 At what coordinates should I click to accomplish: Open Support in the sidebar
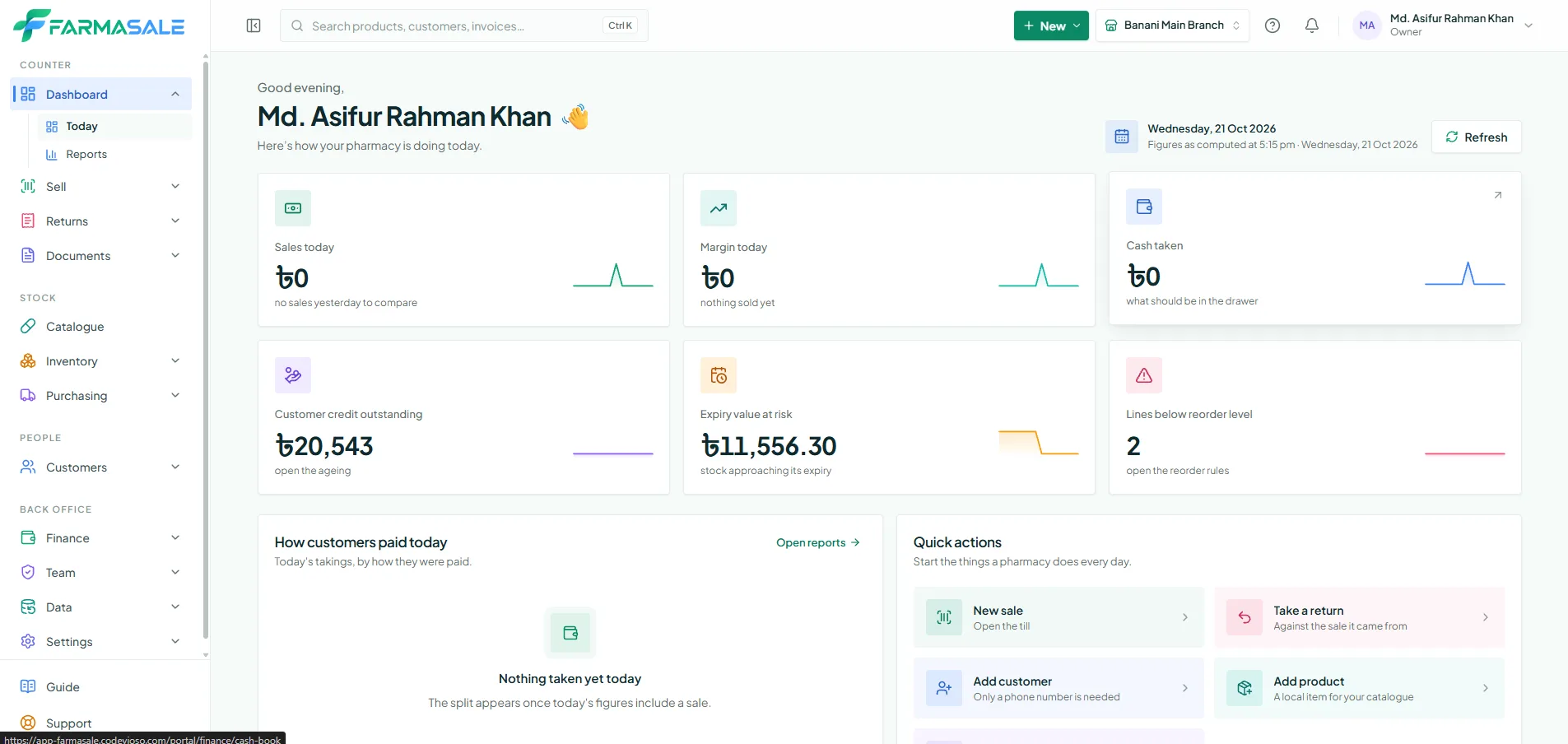102,723
